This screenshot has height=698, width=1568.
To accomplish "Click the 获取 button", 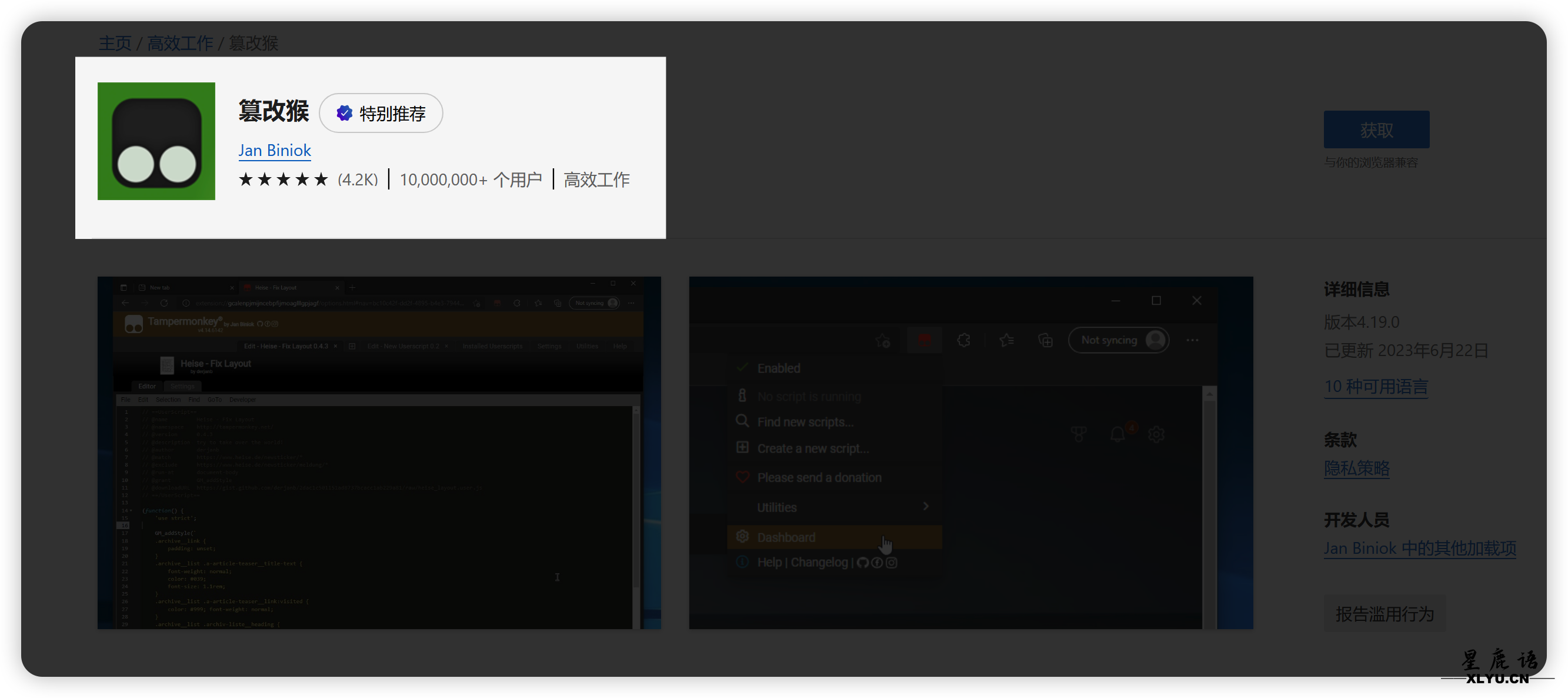I will (1376, 129).
